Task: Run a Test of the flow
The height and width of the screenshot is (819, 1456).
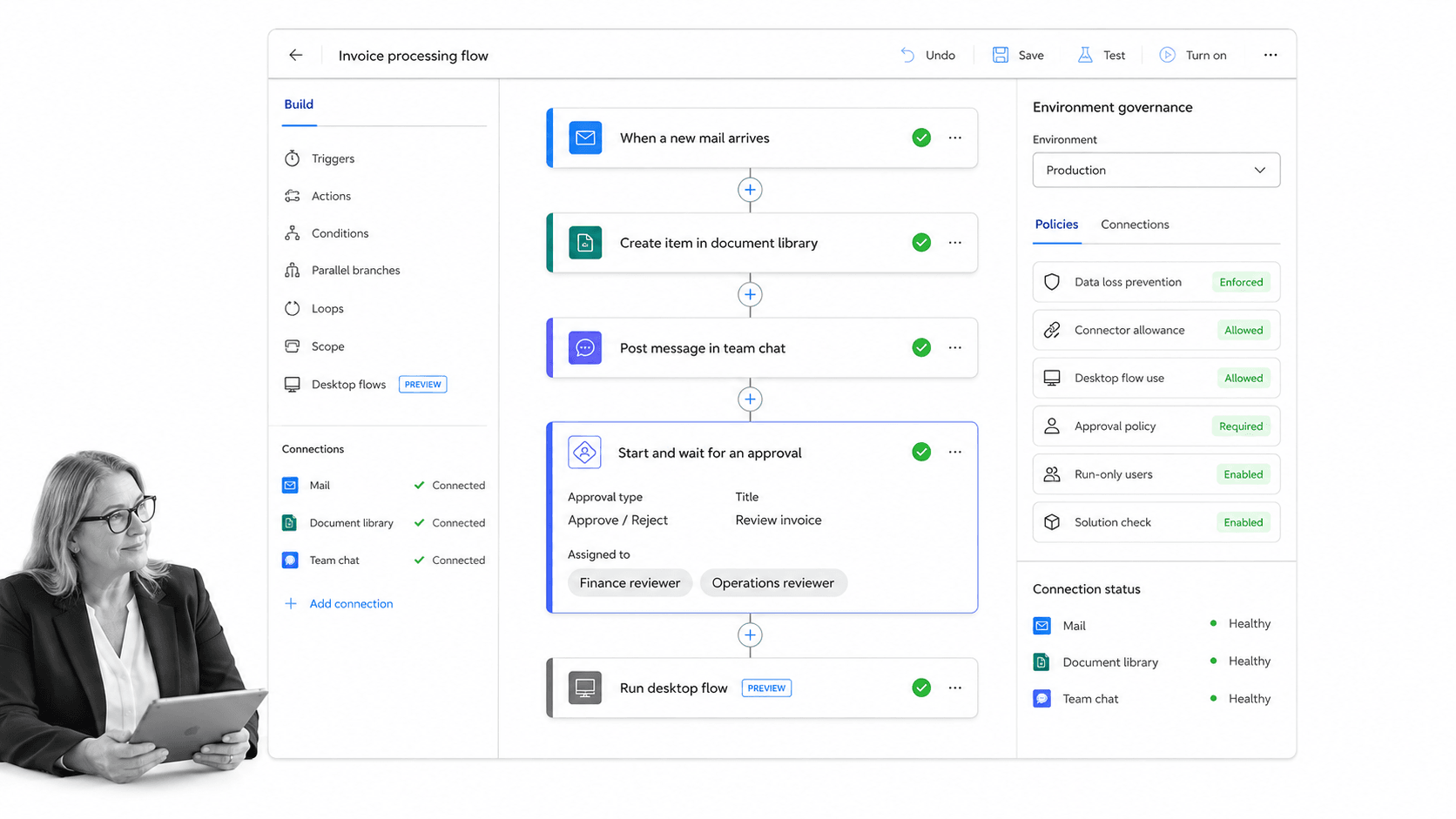Action: 1102,55
